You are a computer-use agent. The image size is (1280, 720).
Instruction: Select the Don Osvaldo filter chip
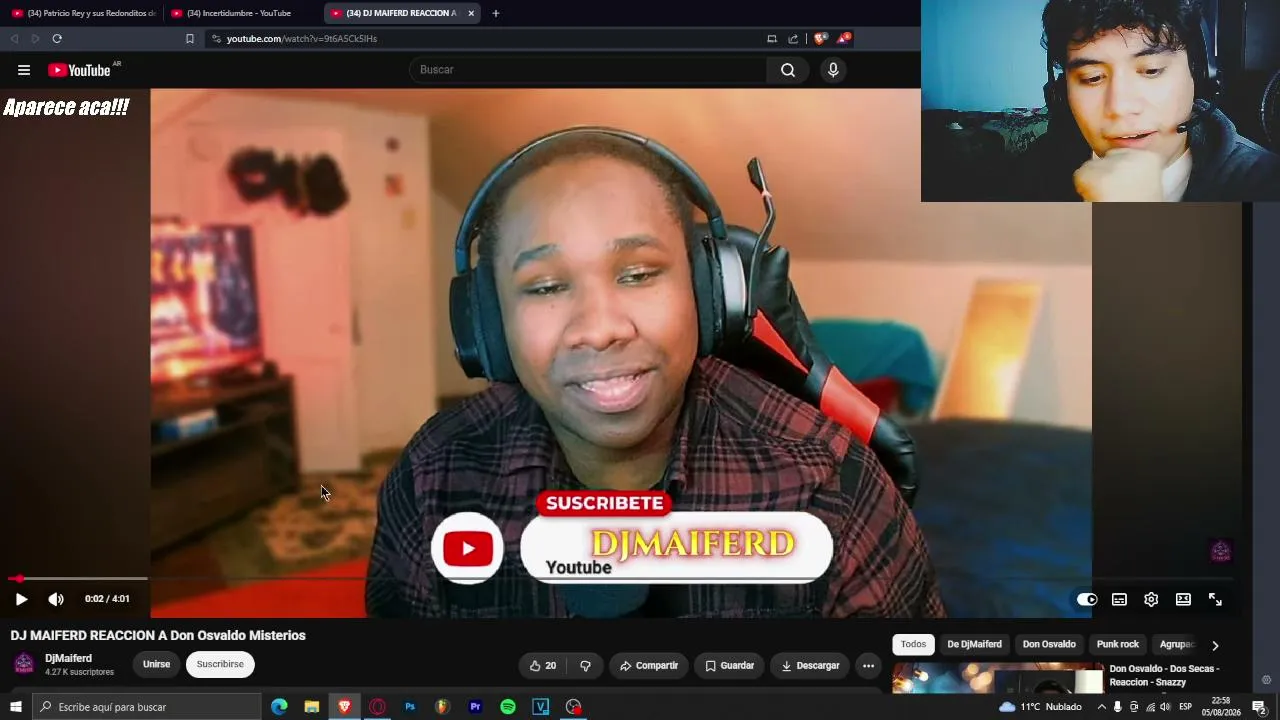(1049, 645)
